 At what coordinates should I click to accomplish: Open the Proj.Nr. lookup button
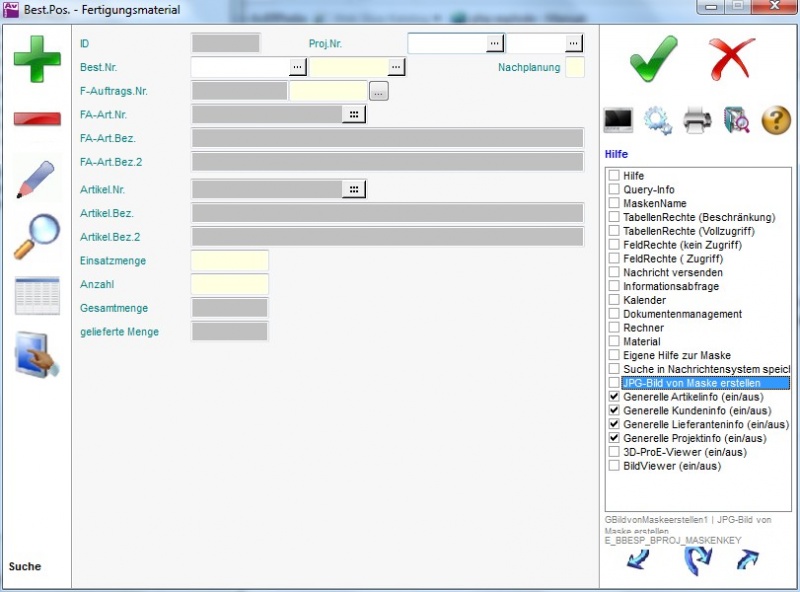pyautogui.click(x=494, y=43)
